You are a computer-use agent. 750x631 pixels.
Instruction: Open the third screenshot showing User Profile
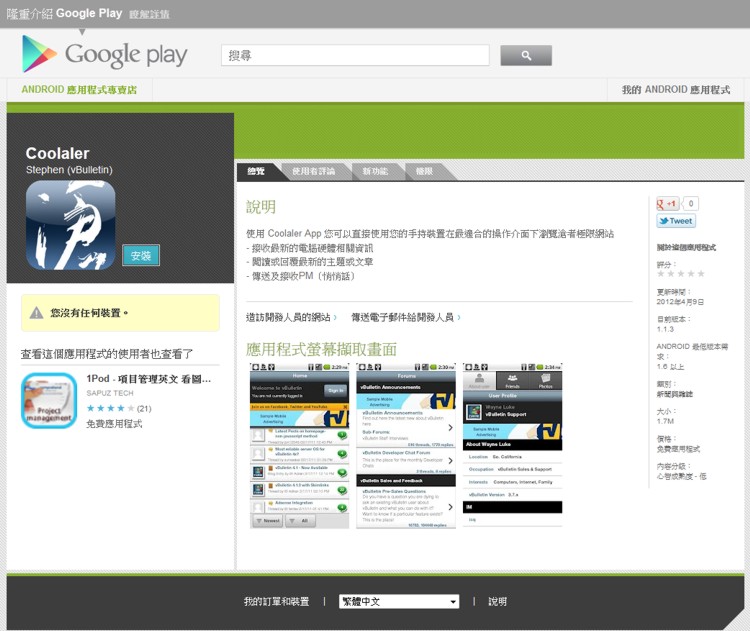coord(512,446)
